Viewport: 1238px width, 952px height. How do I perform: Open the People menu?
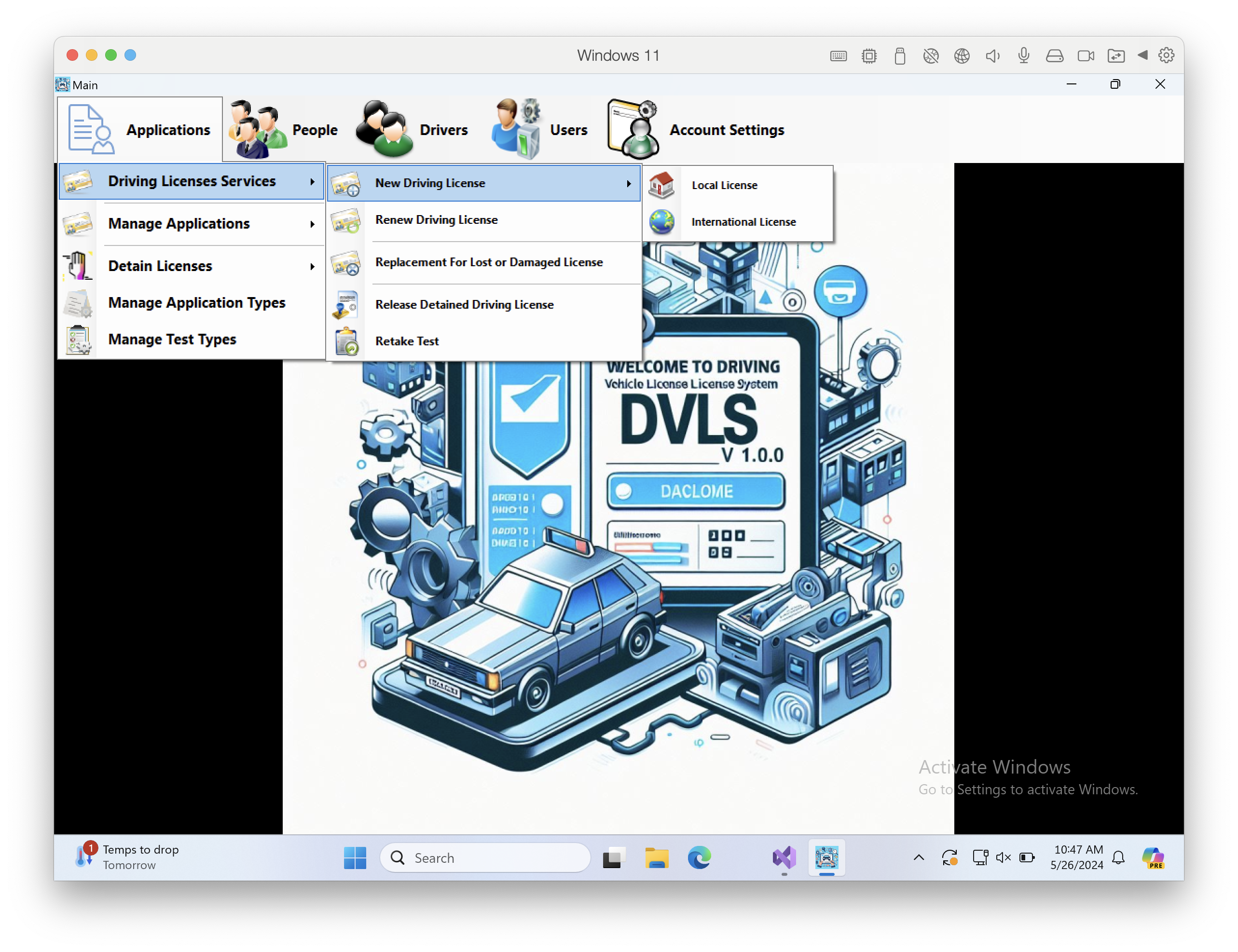[x=283, y=130]
